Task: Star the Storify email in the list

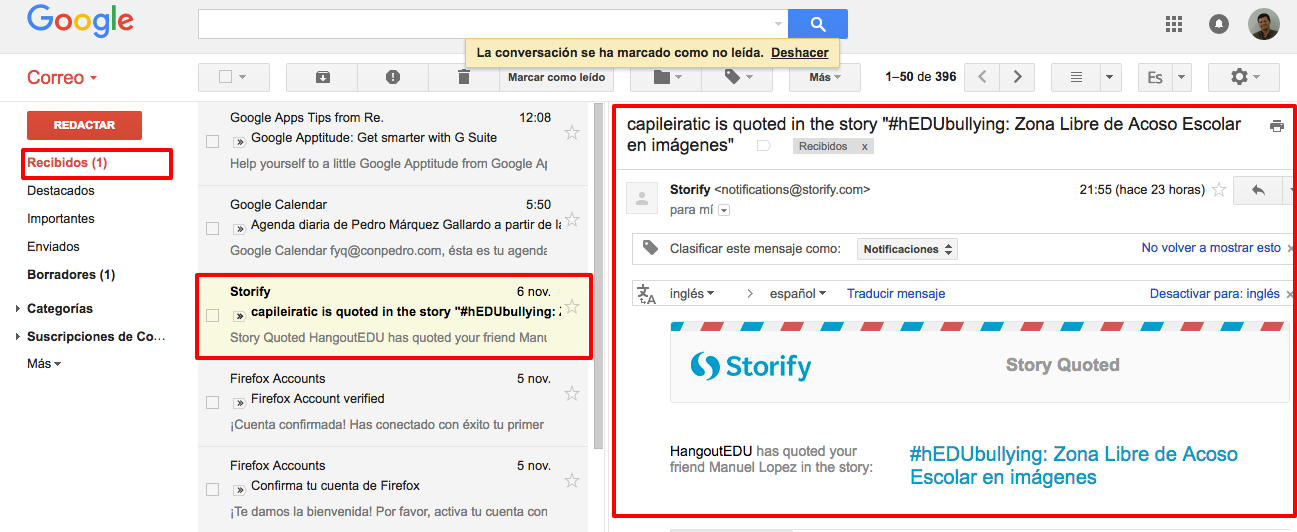Action: tap(572, 306)
